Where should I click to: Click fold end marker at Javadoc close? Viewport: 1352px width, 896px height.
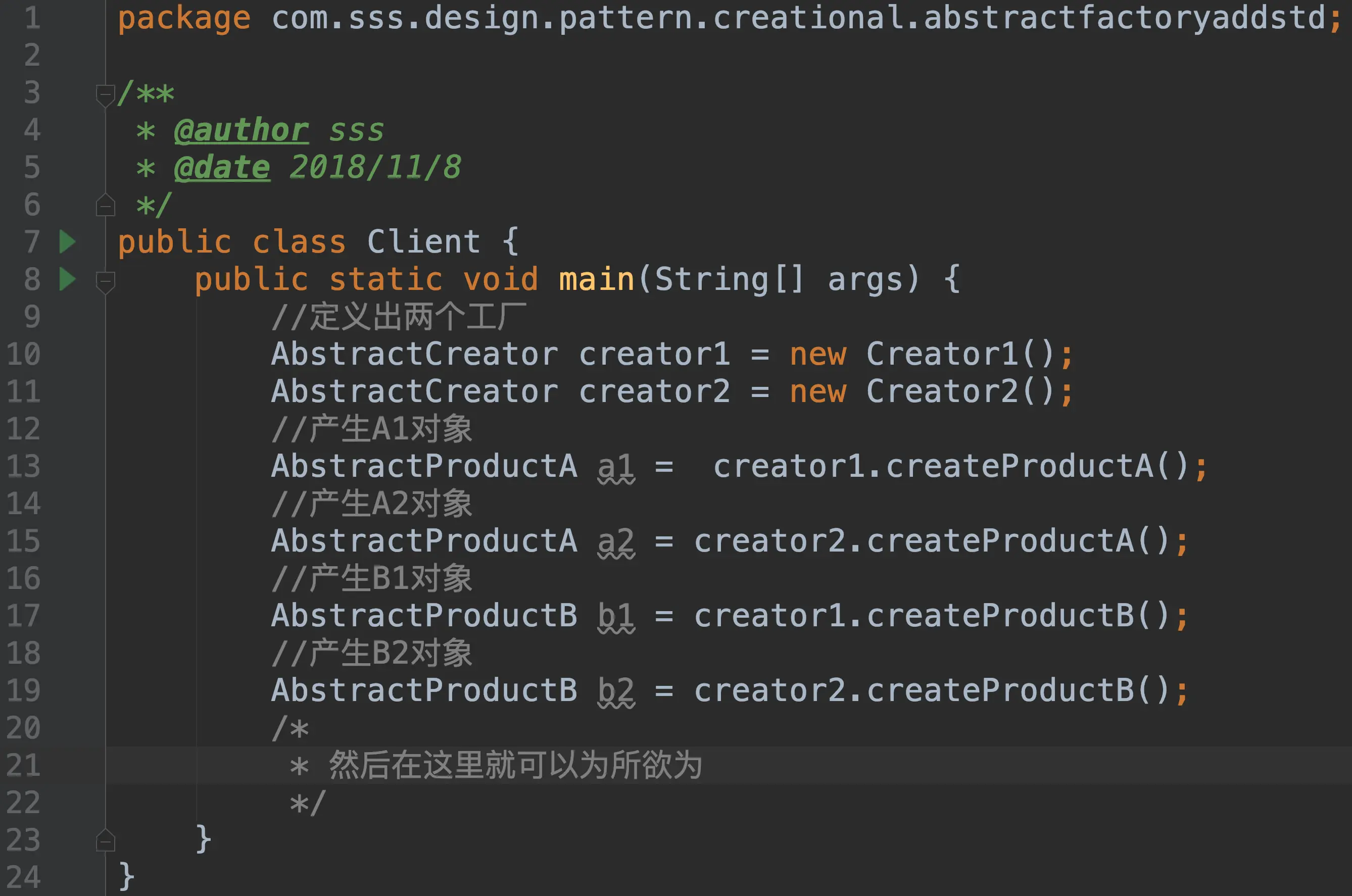[x=105, y=205]
